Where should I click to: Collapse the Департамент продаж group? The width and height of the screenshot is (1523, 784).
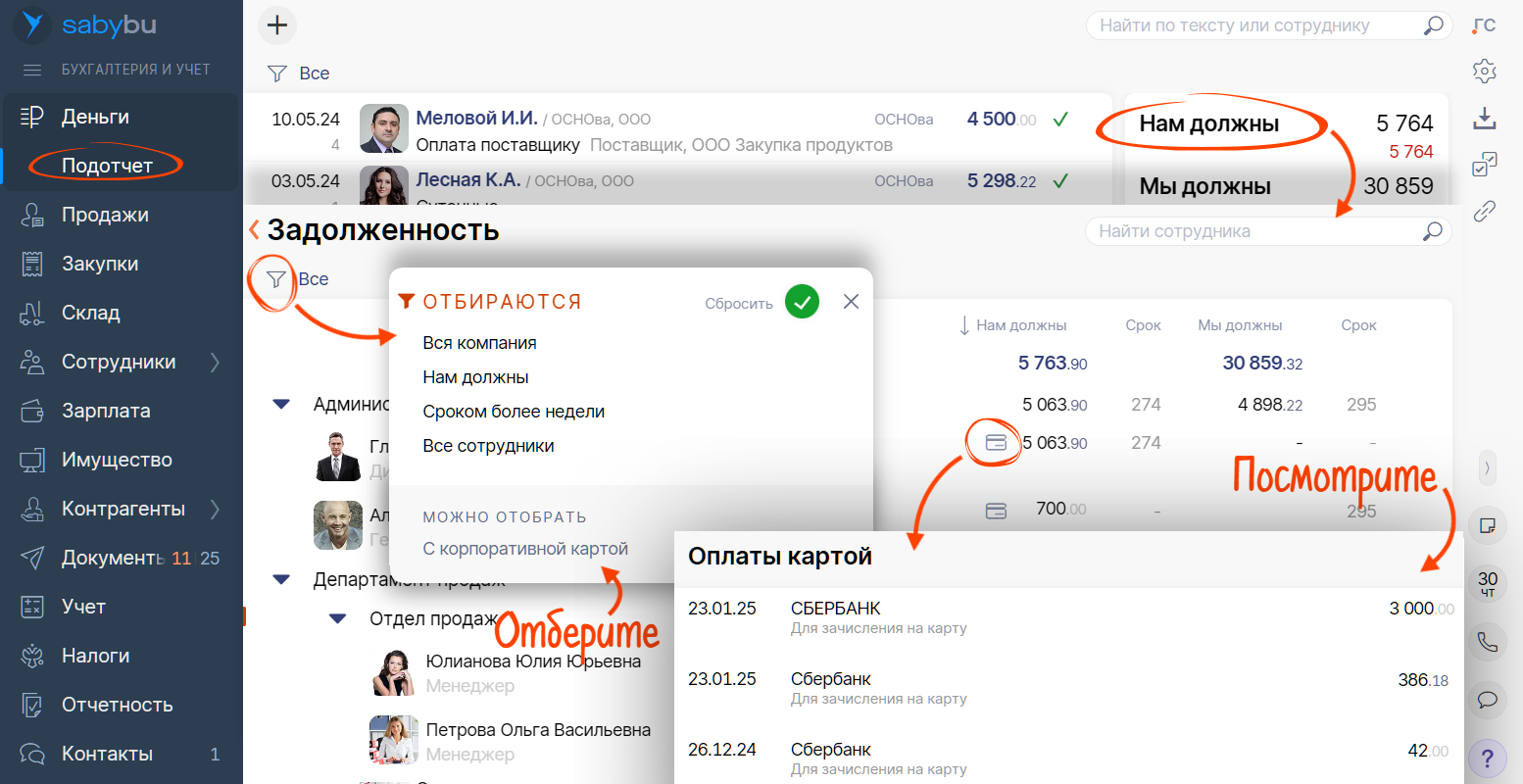click(281, 580)
